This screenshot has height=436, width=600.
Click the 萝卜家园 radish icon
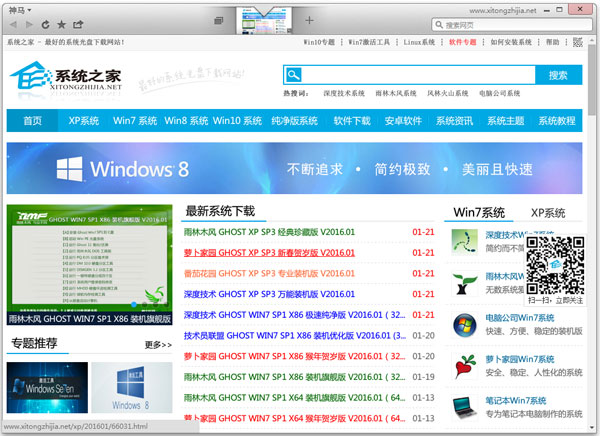[x=465, y=367]
